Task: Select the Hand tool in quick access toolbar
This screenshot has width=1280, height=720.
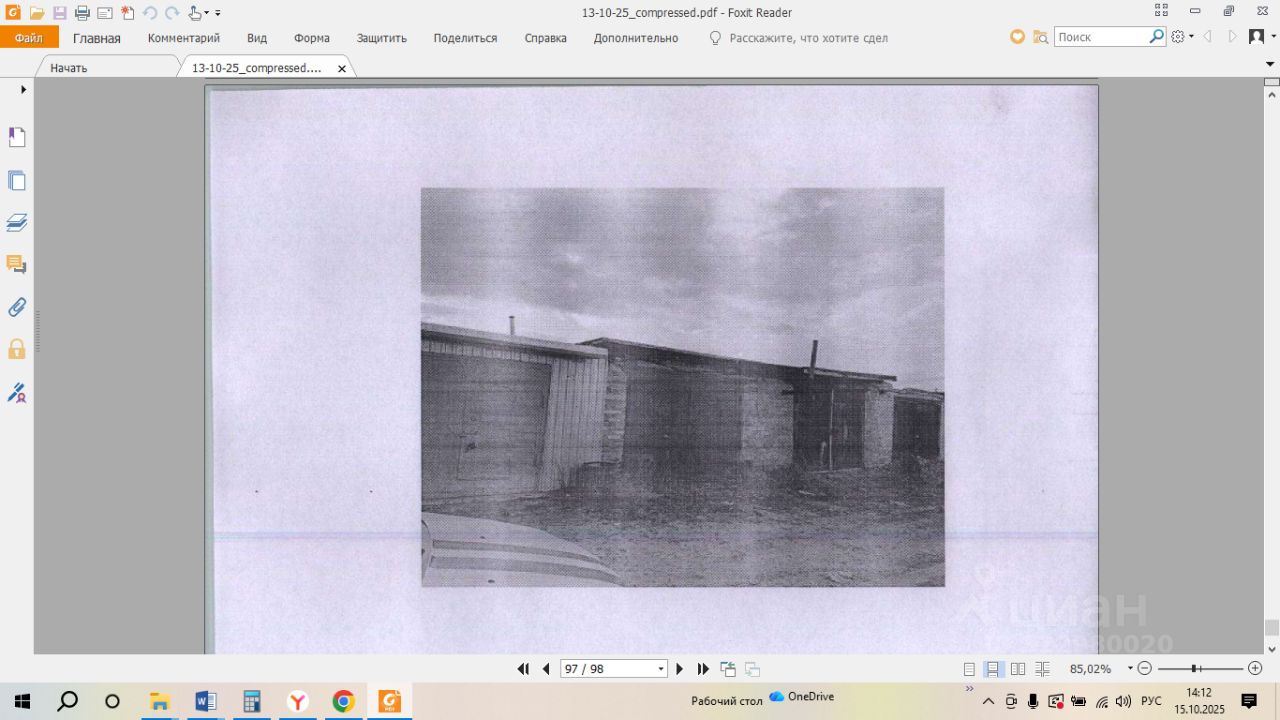Action: pos(195,13)
